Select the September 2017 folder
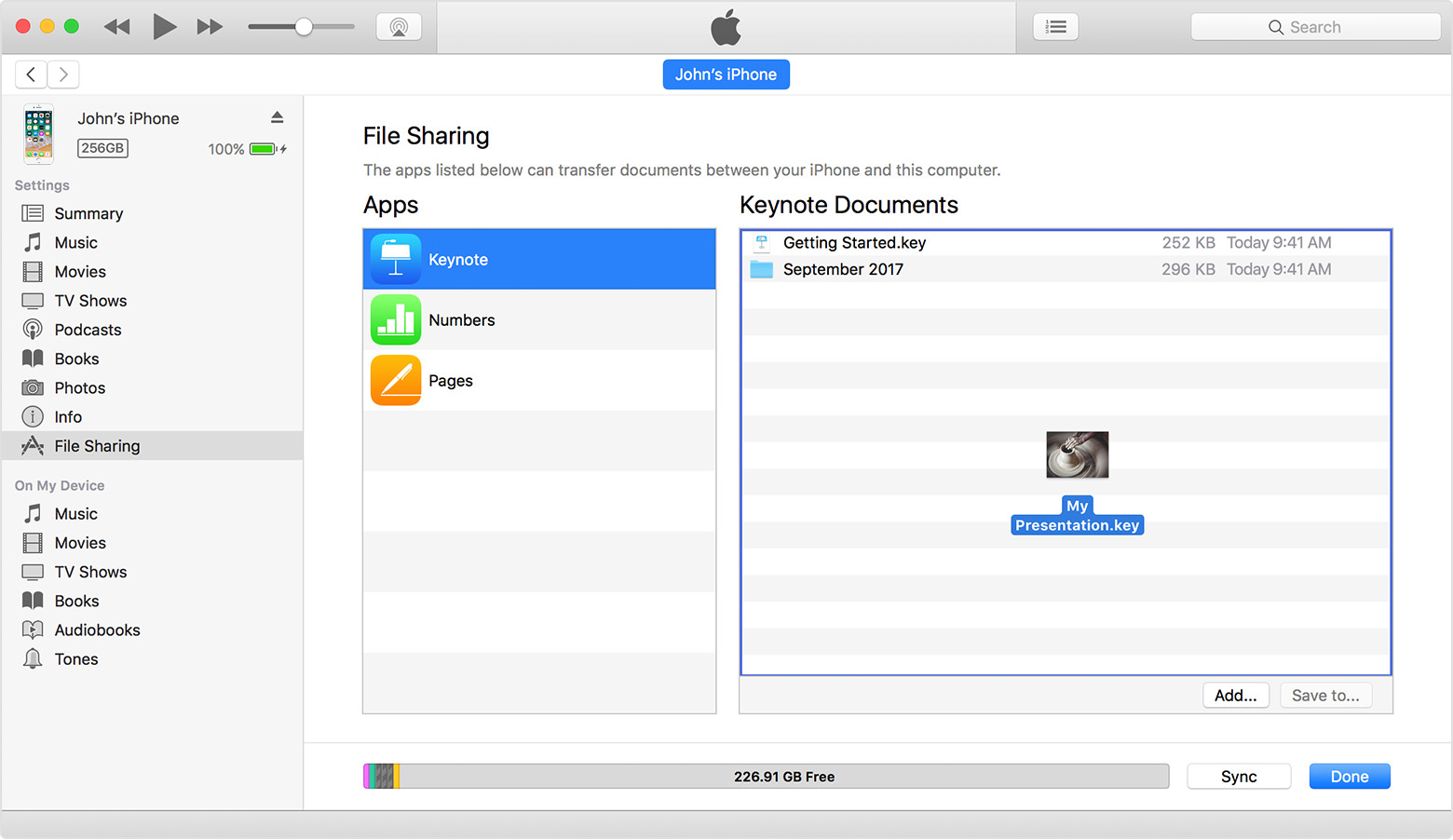Image resolution: width=1453 pixels, height=840 pixels. [x=1066, y=269]
